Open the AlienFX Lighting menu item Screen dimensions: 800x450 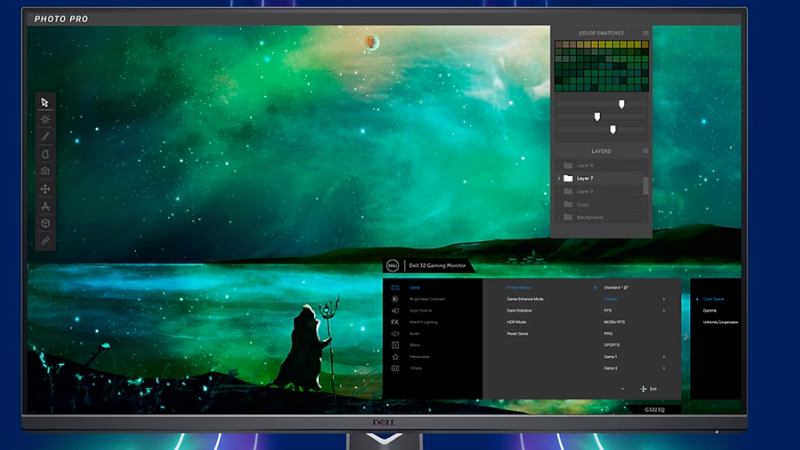click(x=427, y=322)
